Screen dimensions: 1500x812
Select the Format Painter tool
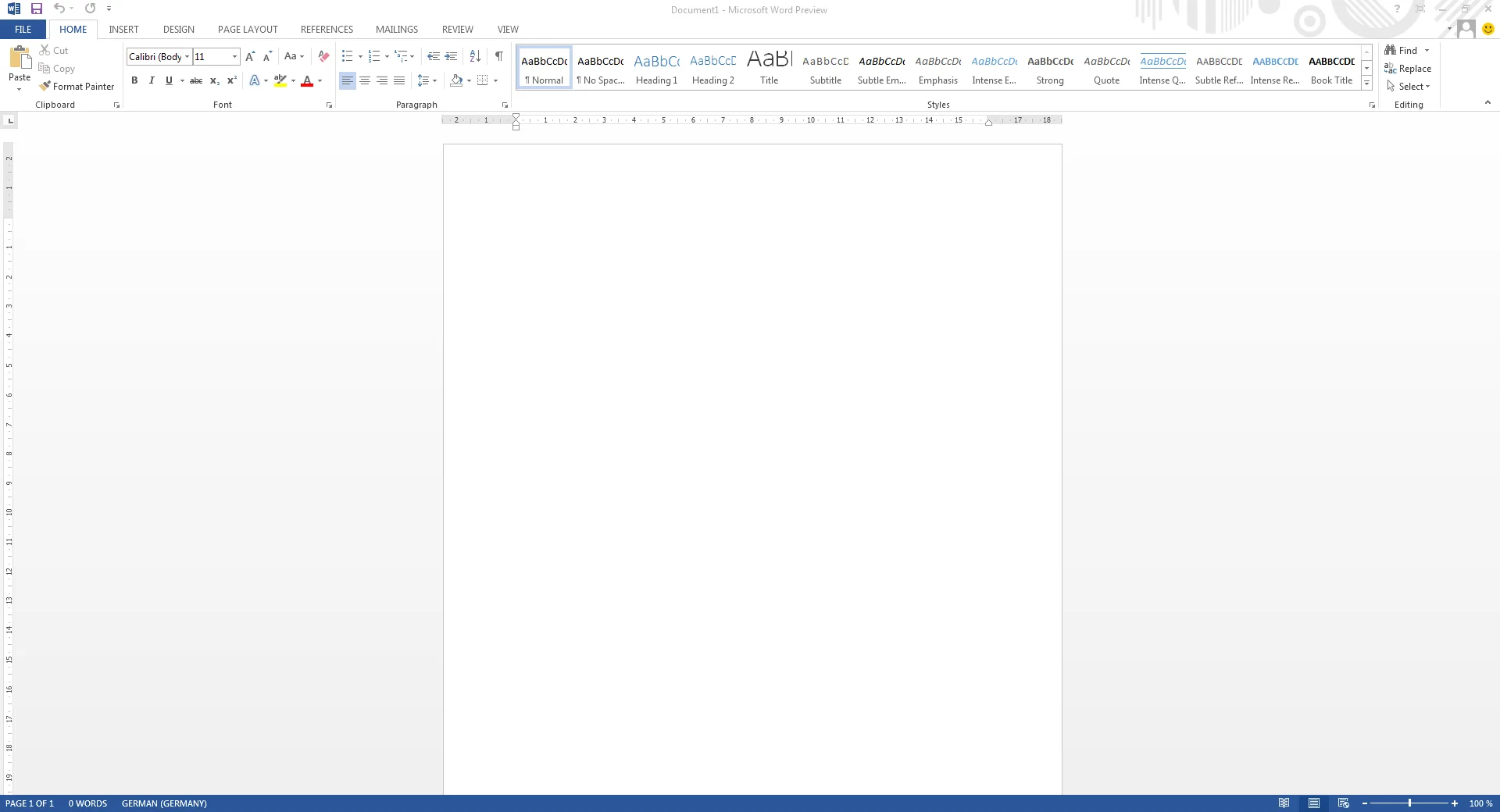coord(77,86)
